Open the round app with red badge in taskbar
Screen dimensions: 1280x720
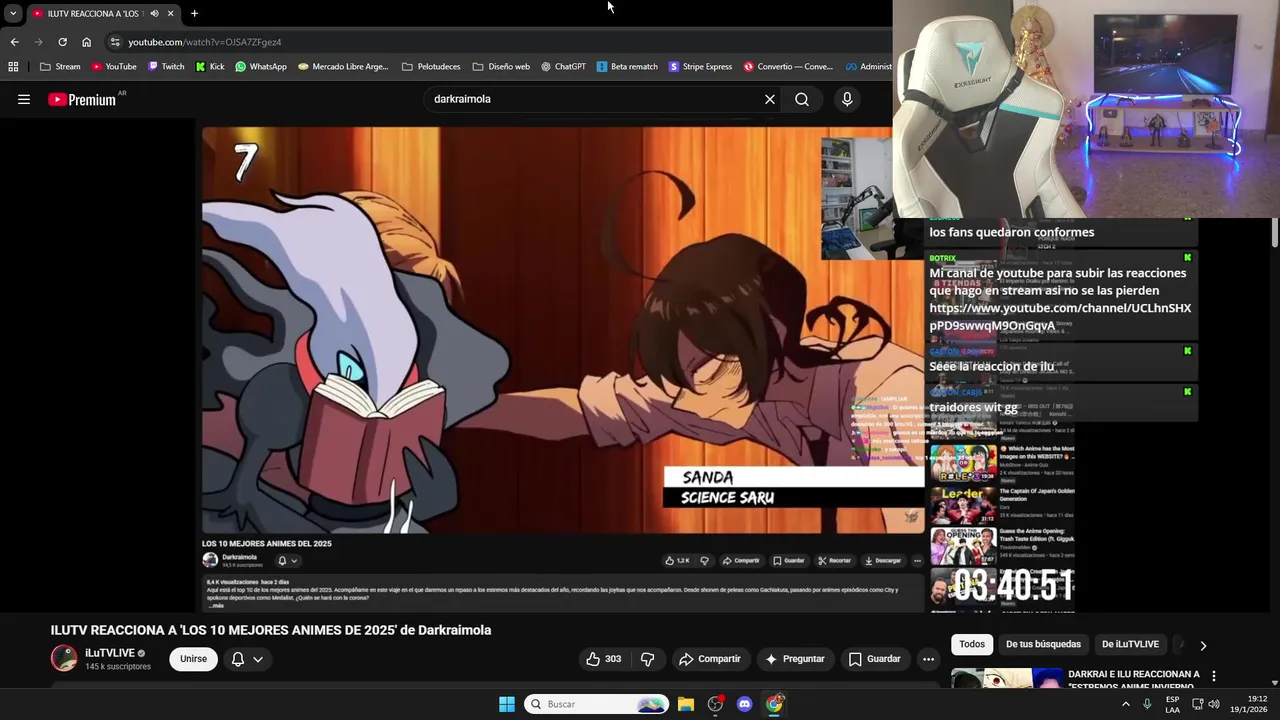715,704
